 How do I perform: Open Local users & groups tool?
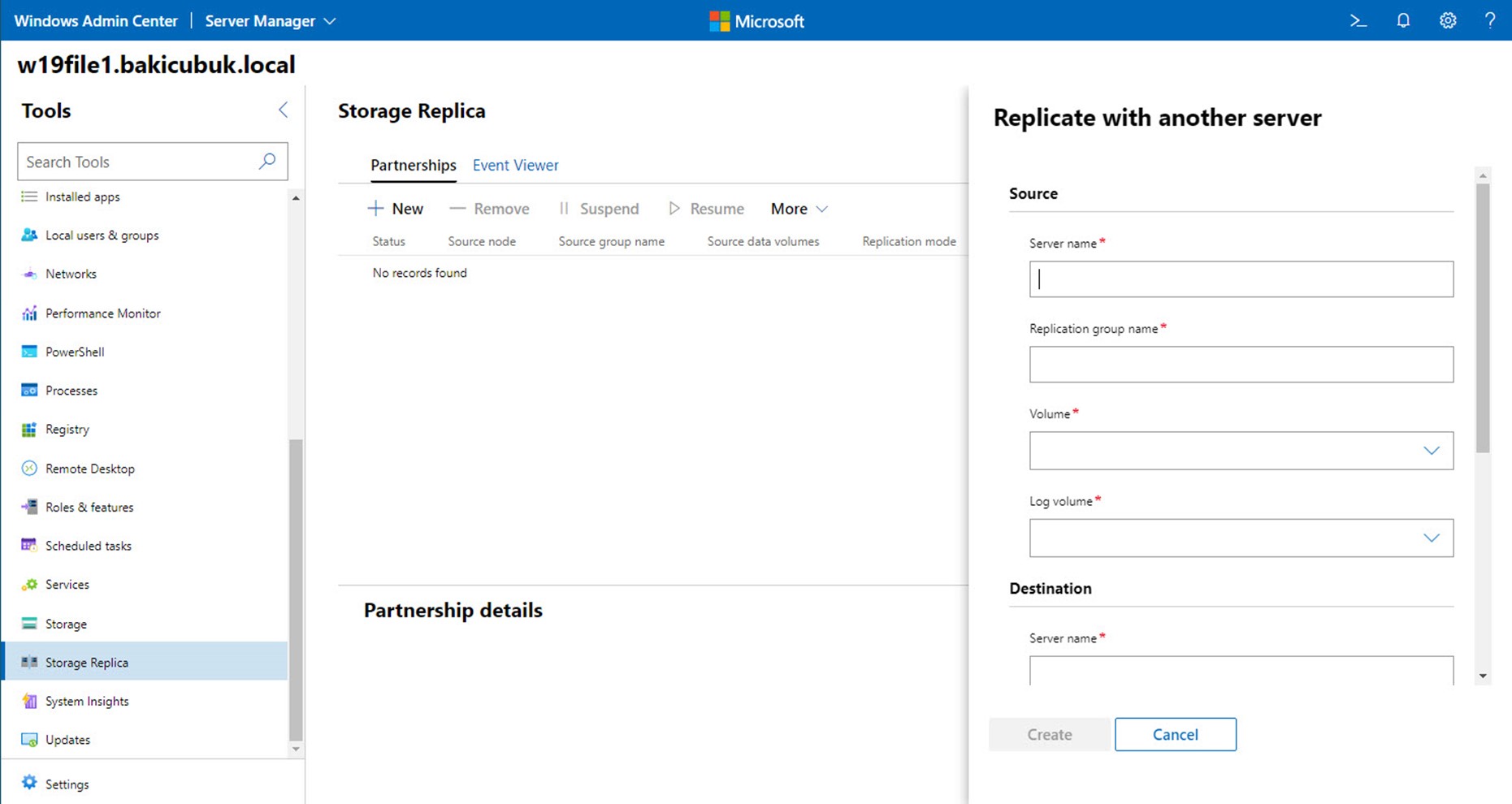point(102,235)
